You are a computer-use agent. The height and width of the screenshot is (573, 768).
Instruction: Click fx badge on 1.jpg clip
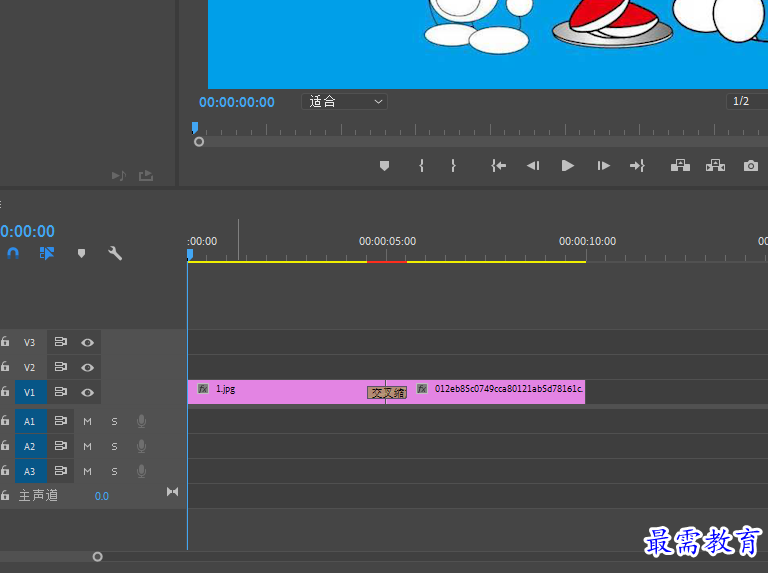tap(203, 389)
